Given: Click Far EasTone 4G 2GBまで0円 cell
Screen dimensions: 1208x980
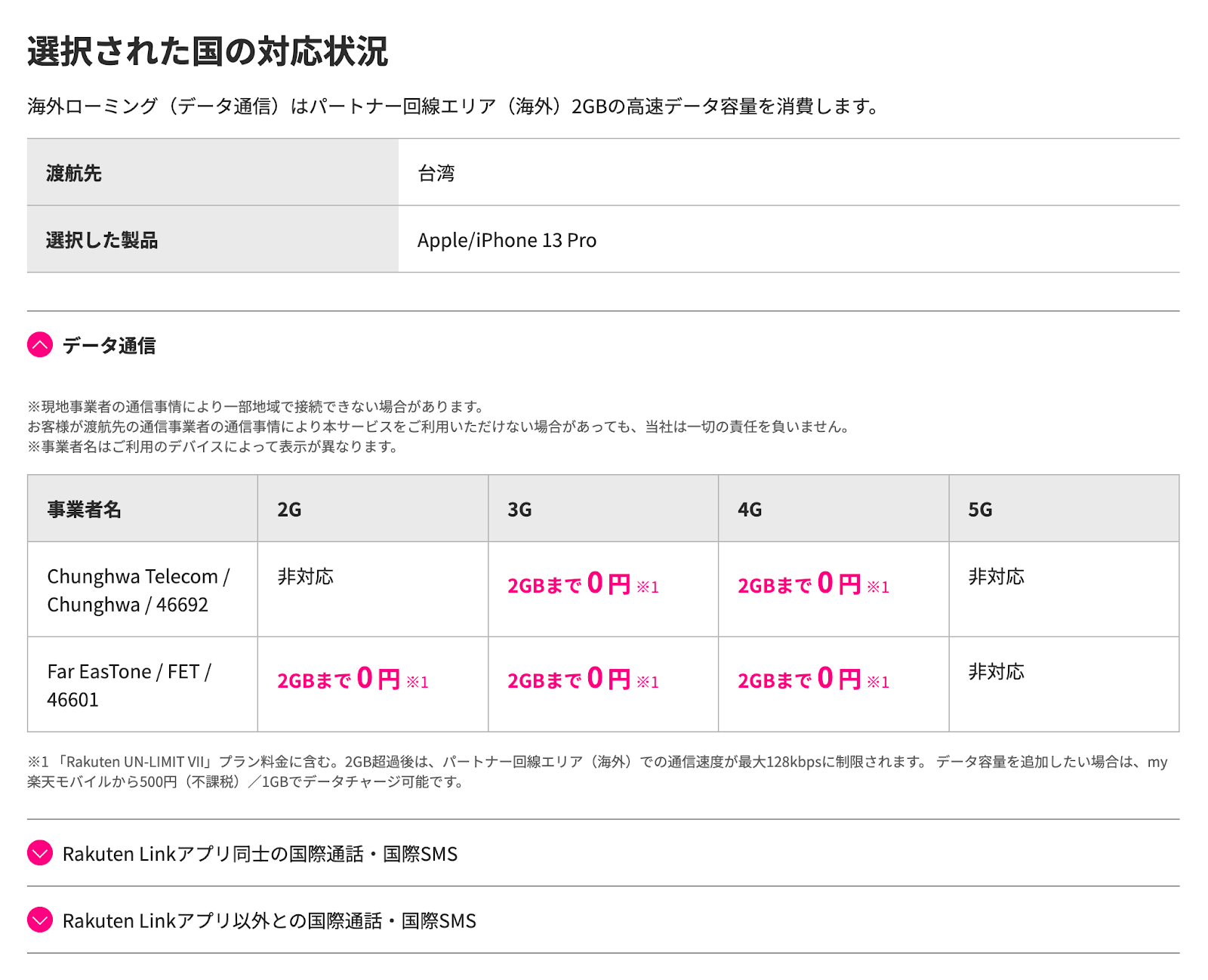Looking at the screenshot, I should 834,685.
